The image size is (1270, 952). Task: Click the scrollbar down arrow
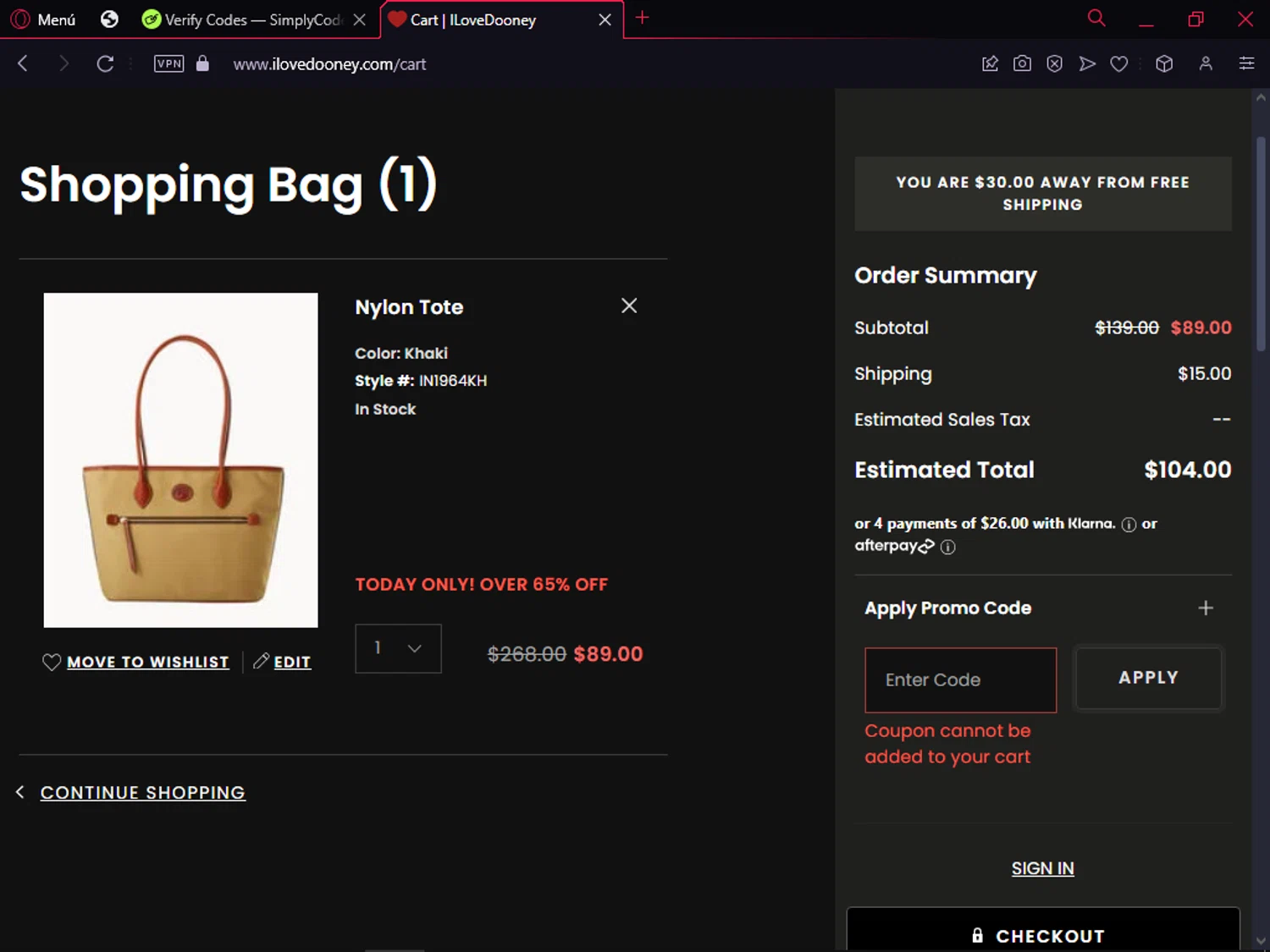[x=1261, y=941]
